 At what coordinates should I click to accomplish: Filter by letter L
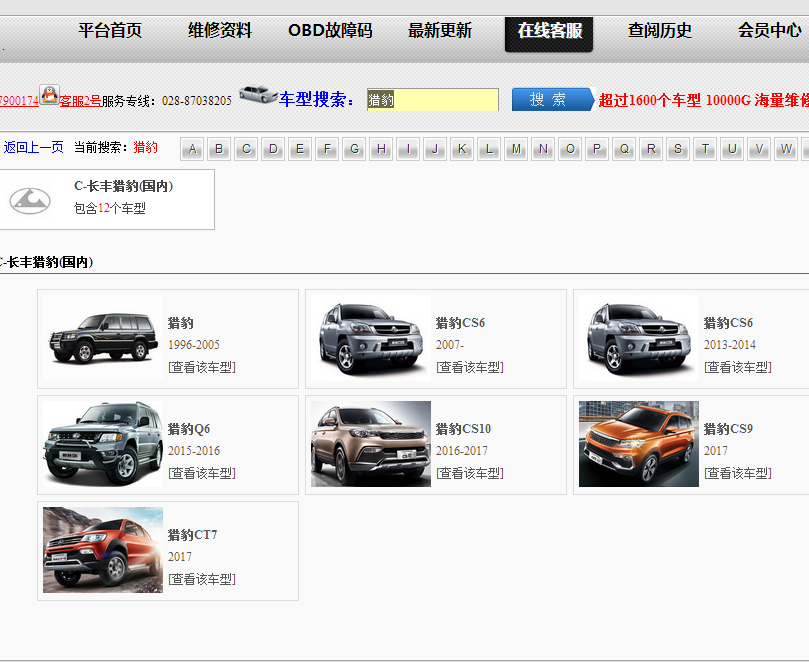489,149
